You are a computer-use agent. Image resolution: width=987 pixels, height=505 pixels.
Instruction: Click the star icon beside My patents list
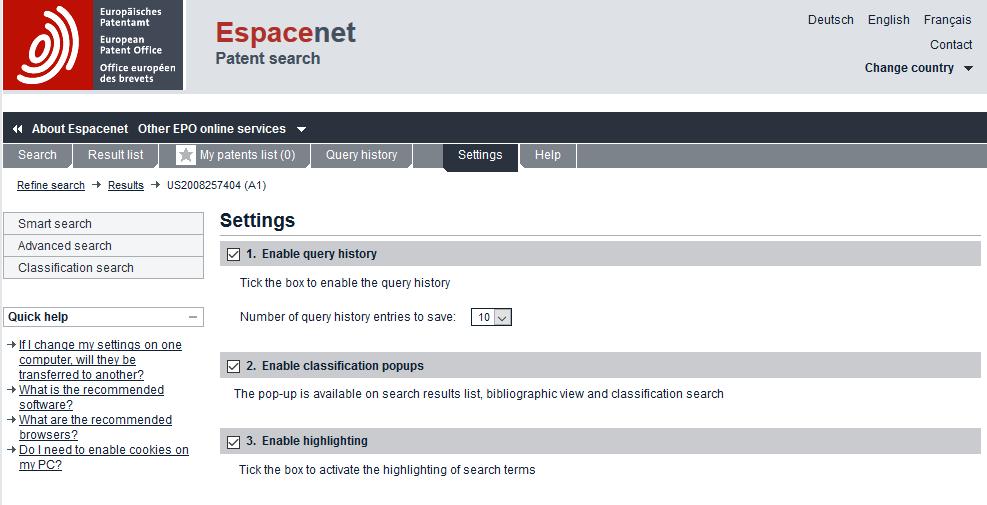pos(186,155)
